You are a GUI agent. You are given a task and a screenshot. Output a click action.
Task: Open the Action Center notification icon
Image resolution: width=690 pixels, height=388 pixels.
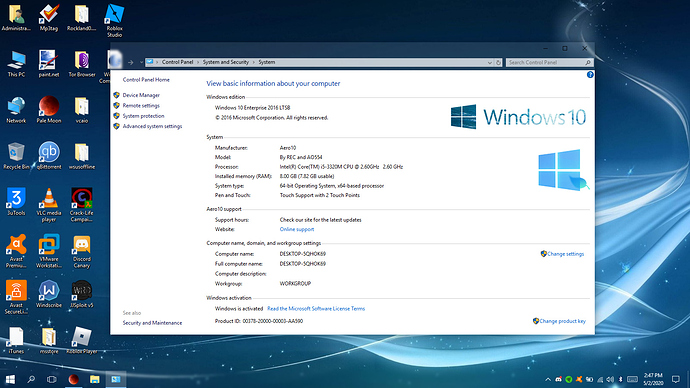click(675, 379)
